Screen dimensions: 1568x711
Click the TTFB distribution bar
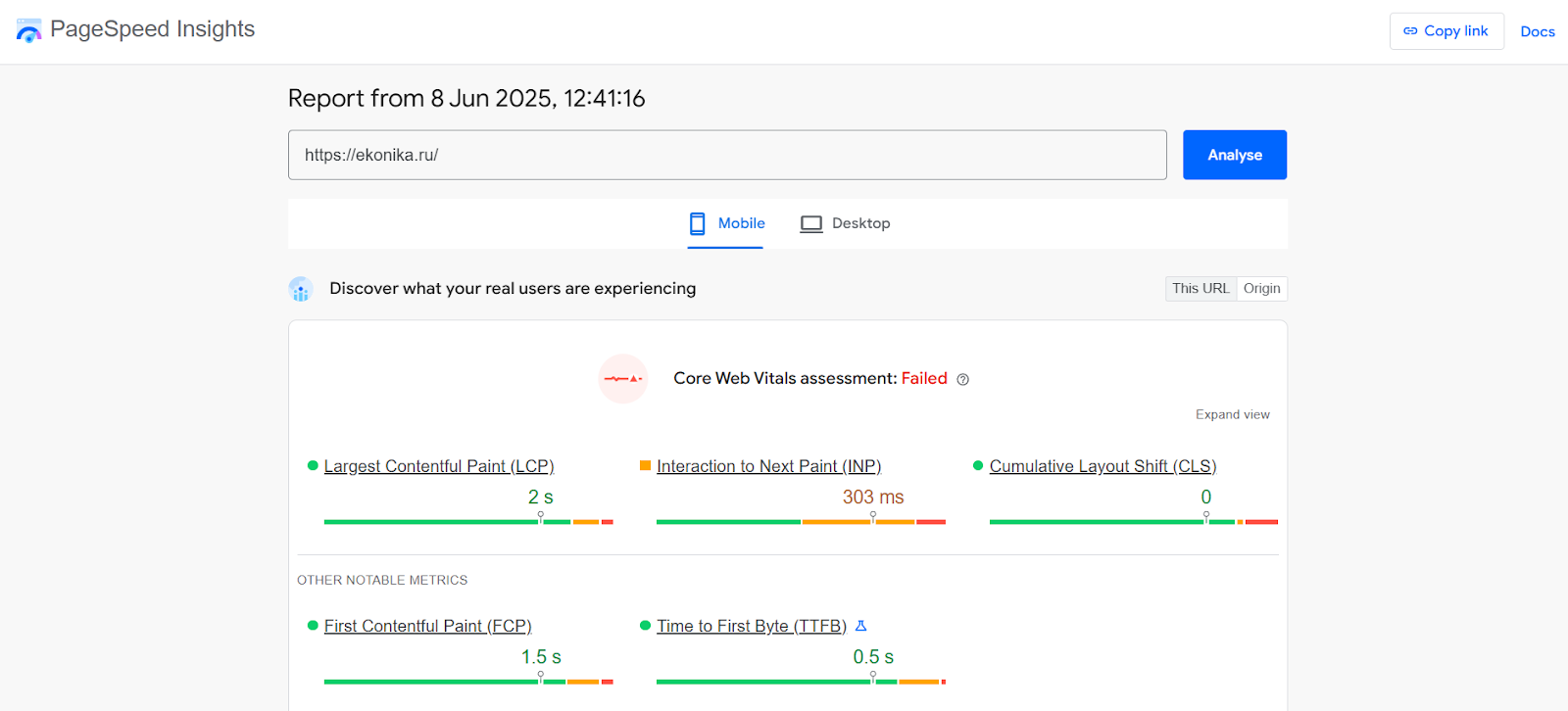click(x=801, y=682)
